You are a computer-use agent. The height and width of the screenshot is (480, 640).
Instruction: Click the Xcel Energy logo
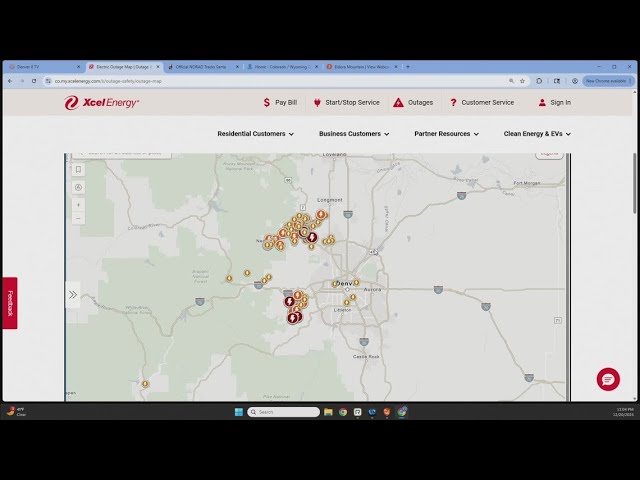(101, 102)
